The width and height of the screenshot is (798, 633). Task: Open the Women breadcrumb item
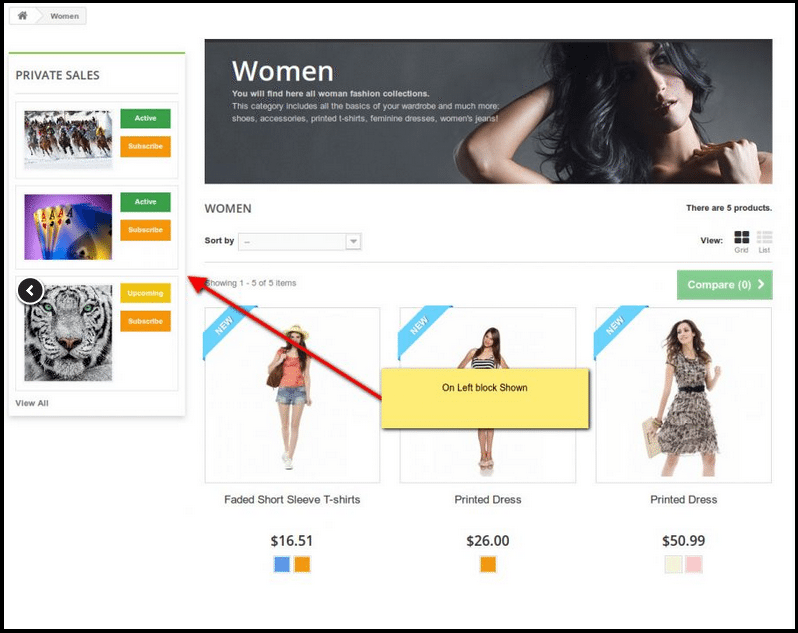coord(65,16)
